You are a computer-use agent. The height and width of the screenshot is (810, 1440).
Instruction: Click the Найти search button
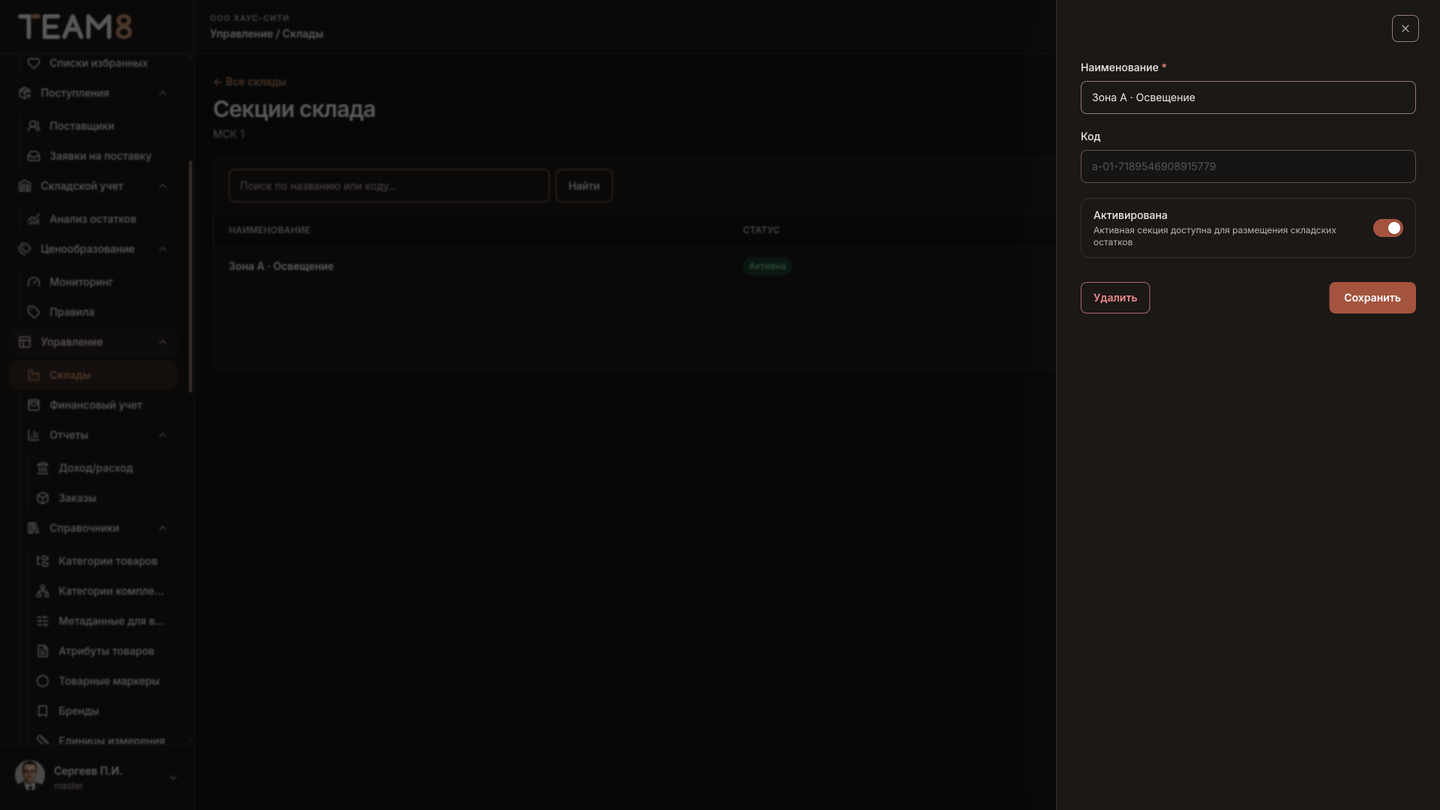(584, 186)
